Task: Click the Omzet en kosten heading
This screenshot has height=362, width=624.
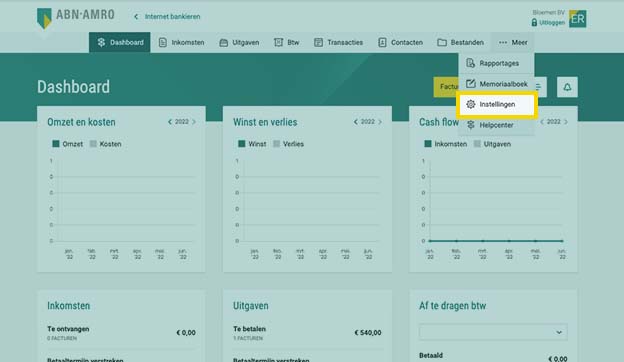Action: pyautogui.click(x=81, y=122)
